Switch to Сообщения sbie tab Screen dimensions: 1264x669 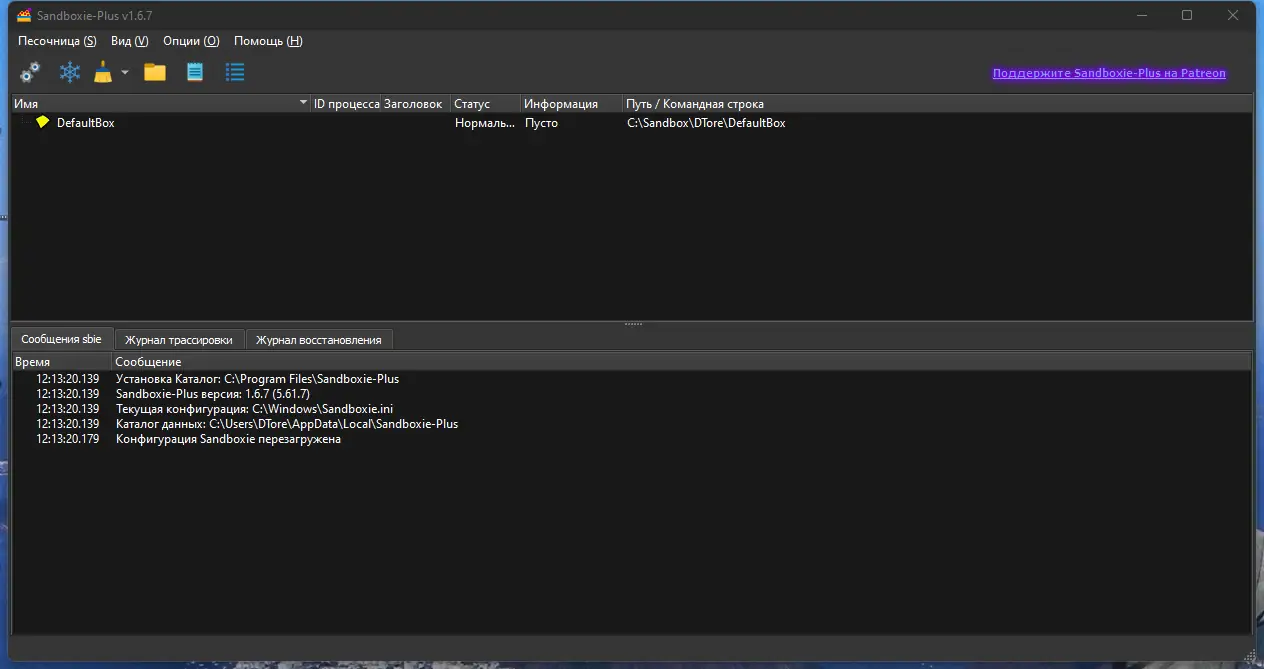(61, 339)
